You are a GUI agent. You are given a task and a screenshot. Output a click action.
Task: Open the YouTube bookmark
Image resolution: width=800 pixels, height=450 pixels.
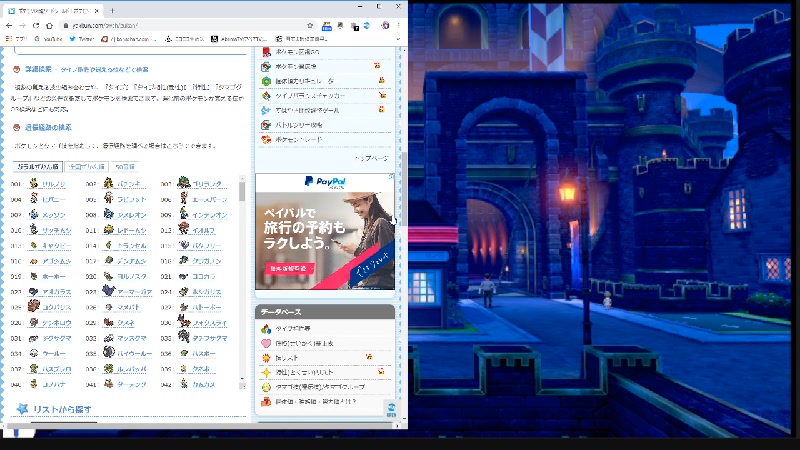[48, 39]
